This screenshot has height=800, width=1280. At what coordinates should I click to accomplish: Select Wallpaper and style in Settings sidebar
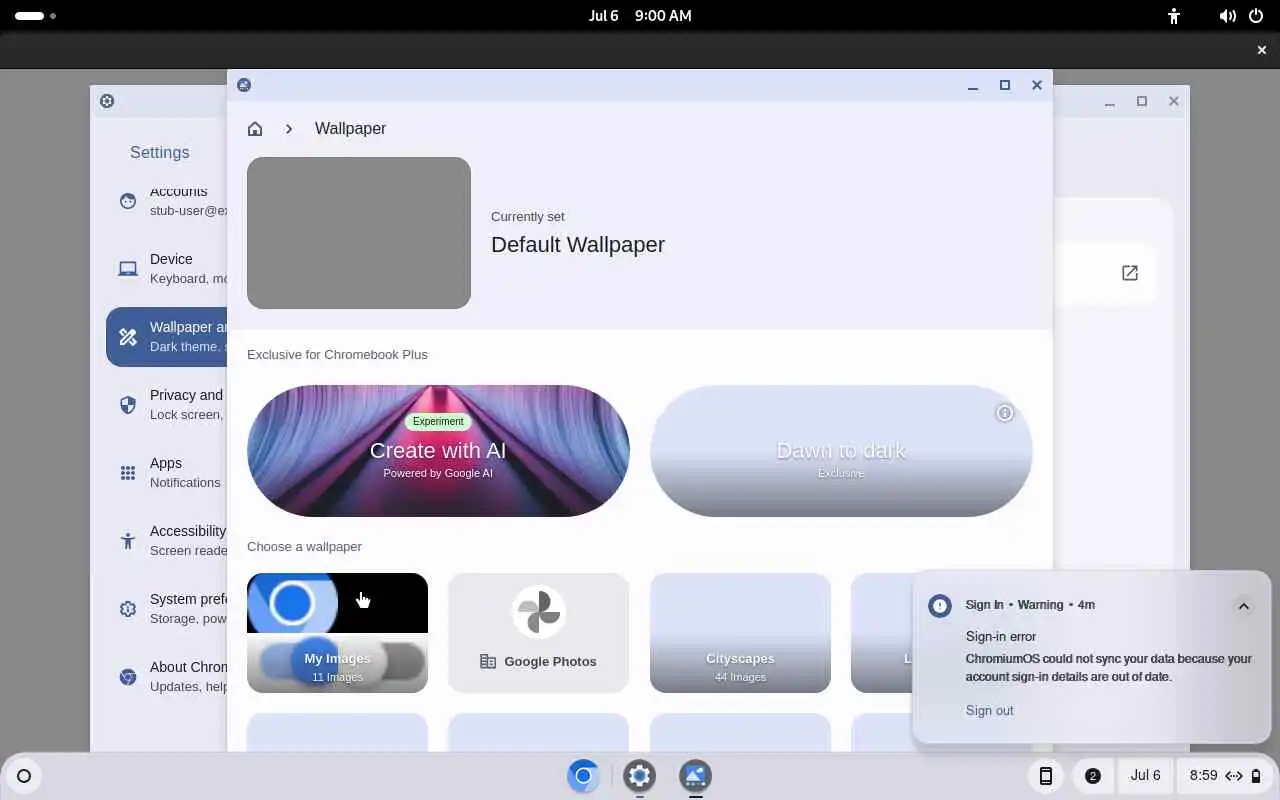pos(167,337)
